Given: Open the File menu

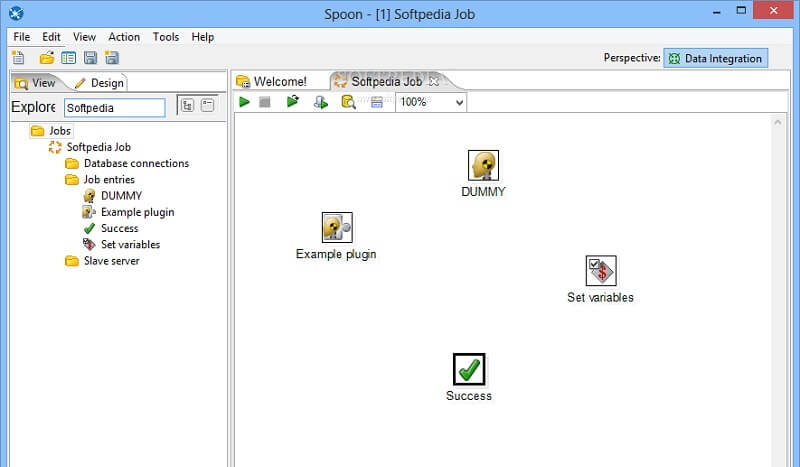Looking at the screenshot, I should click(x=21, y=37).
